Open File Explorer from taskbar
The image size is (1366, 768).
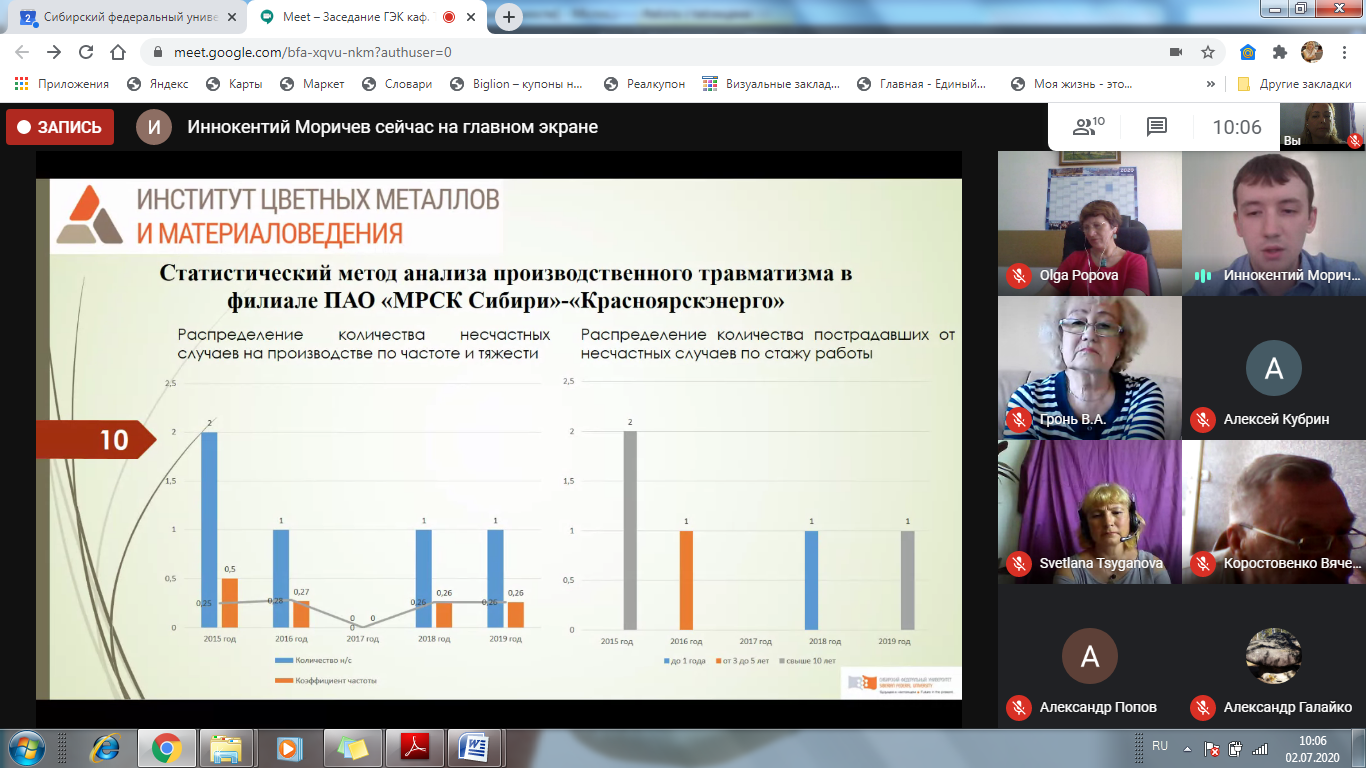tap(226, 747)
